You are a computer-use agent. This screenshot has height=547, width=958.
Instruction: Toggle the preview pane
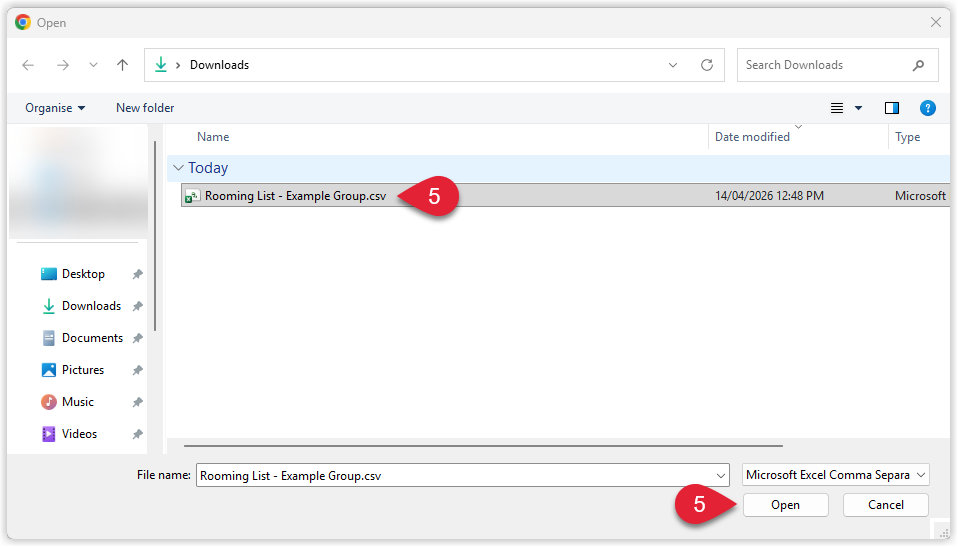[x=891, y=108]
